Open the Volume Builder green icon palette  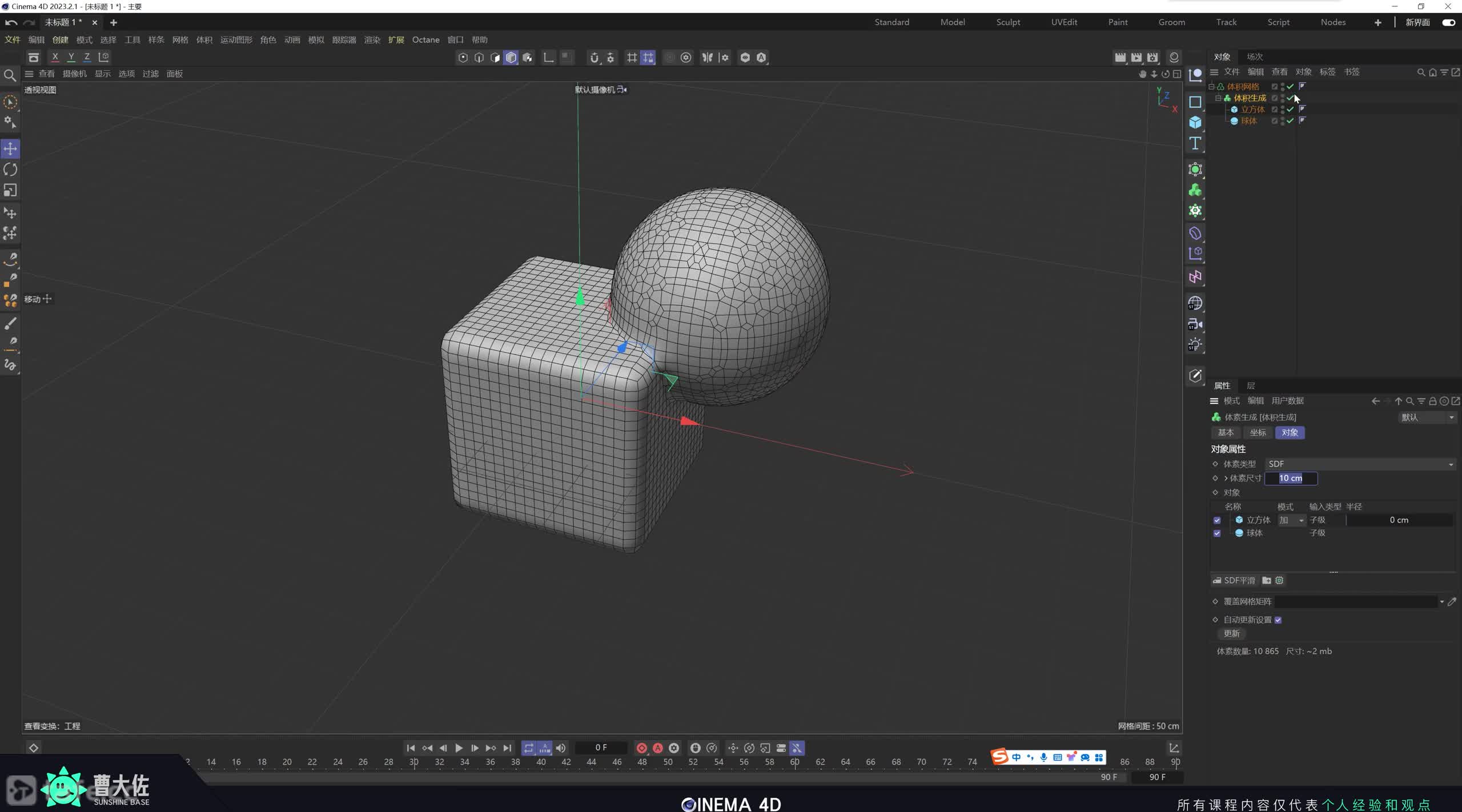(1195, 190)
